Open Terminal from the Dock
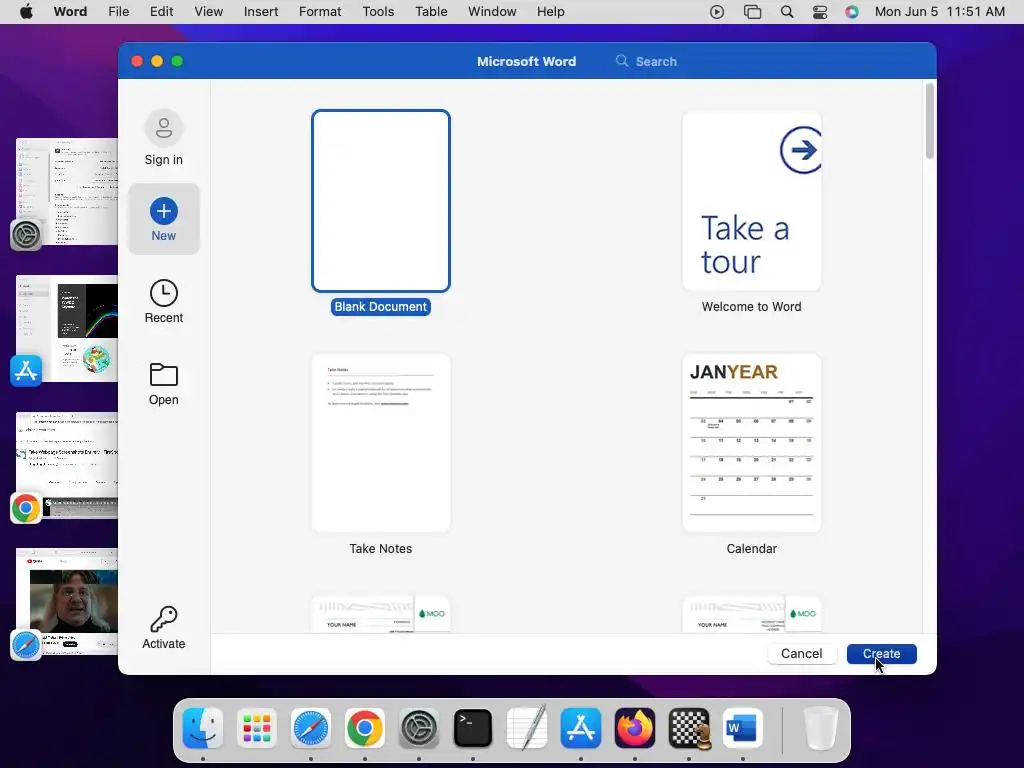 [x=473, y=728]
